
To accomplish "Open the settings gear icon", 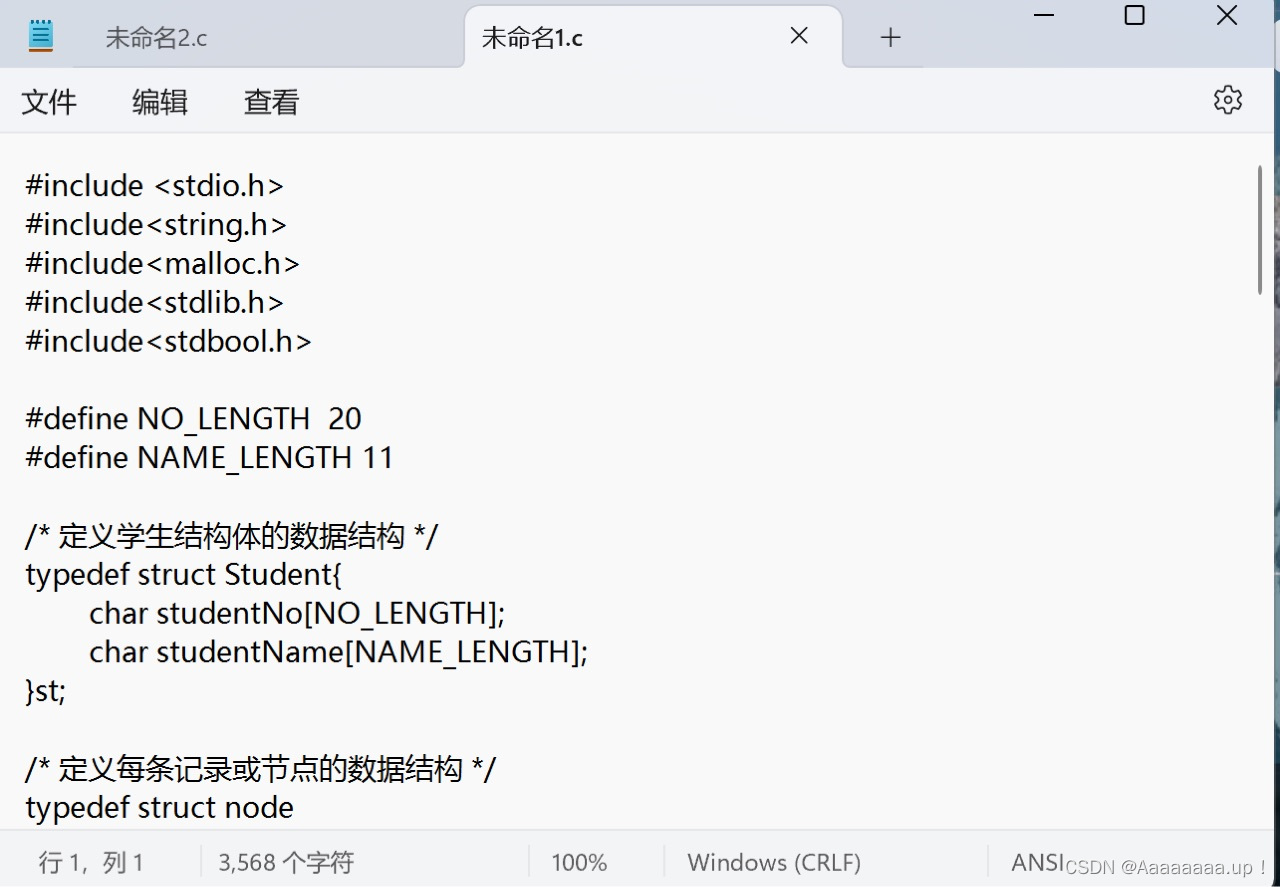I will [1227, 100].
